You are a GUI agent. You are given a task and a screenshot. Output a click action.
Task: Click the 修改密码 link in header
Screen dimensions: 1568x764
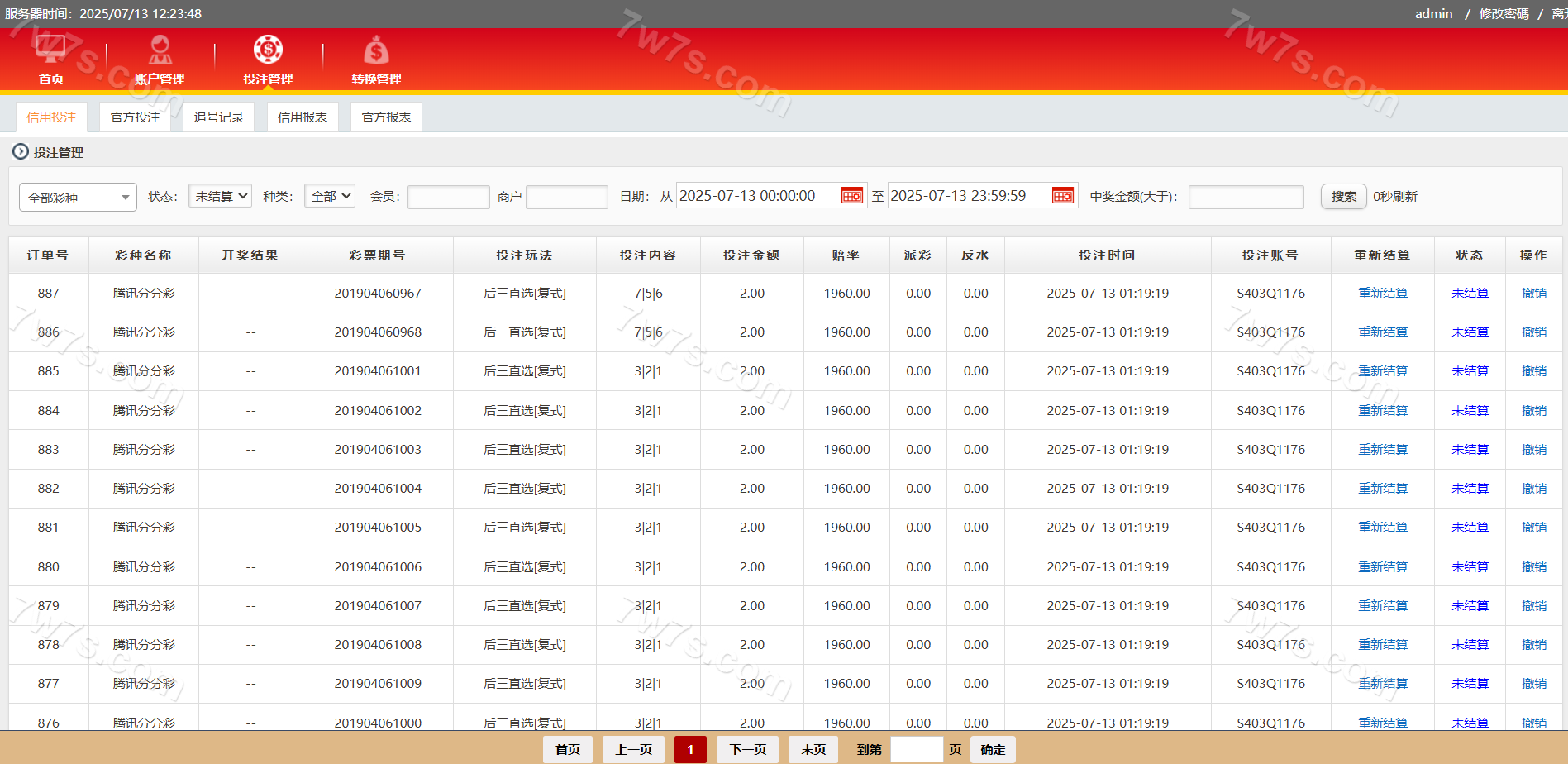pos(1504,14)
